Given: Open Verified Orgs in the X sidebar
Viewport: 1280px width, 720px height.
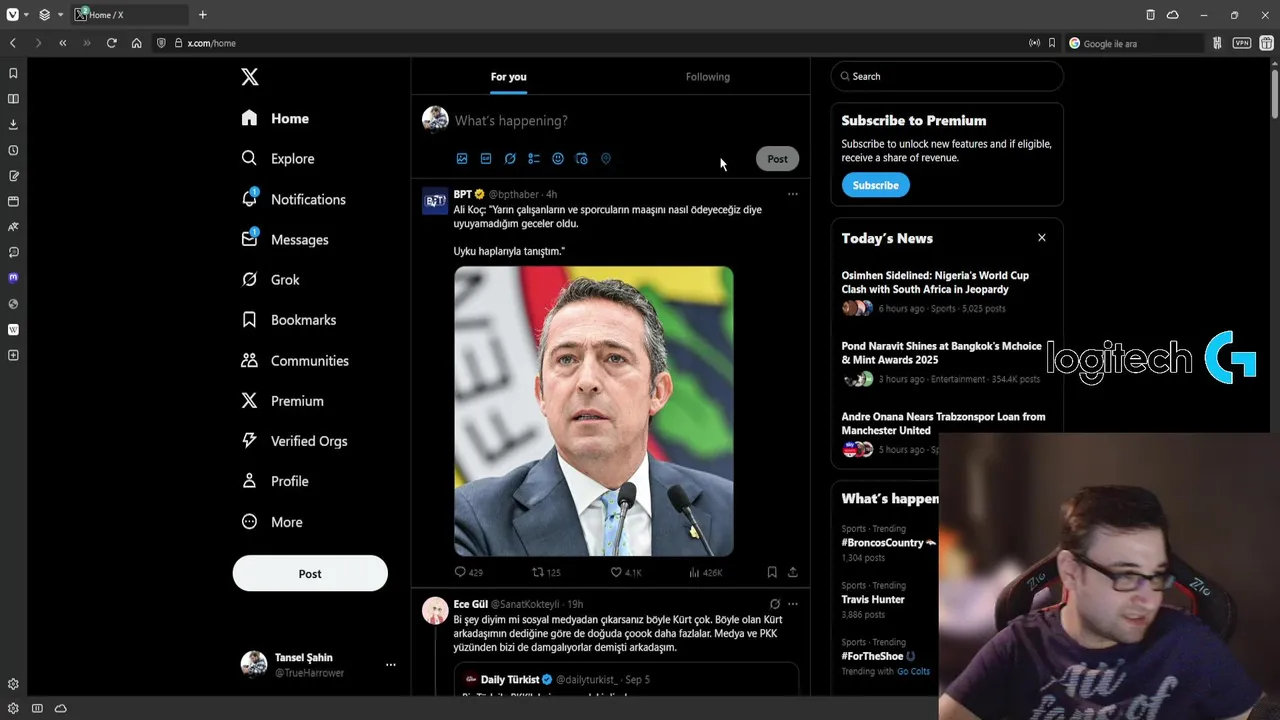Looking at the screenshot, I should click(295, 441).
